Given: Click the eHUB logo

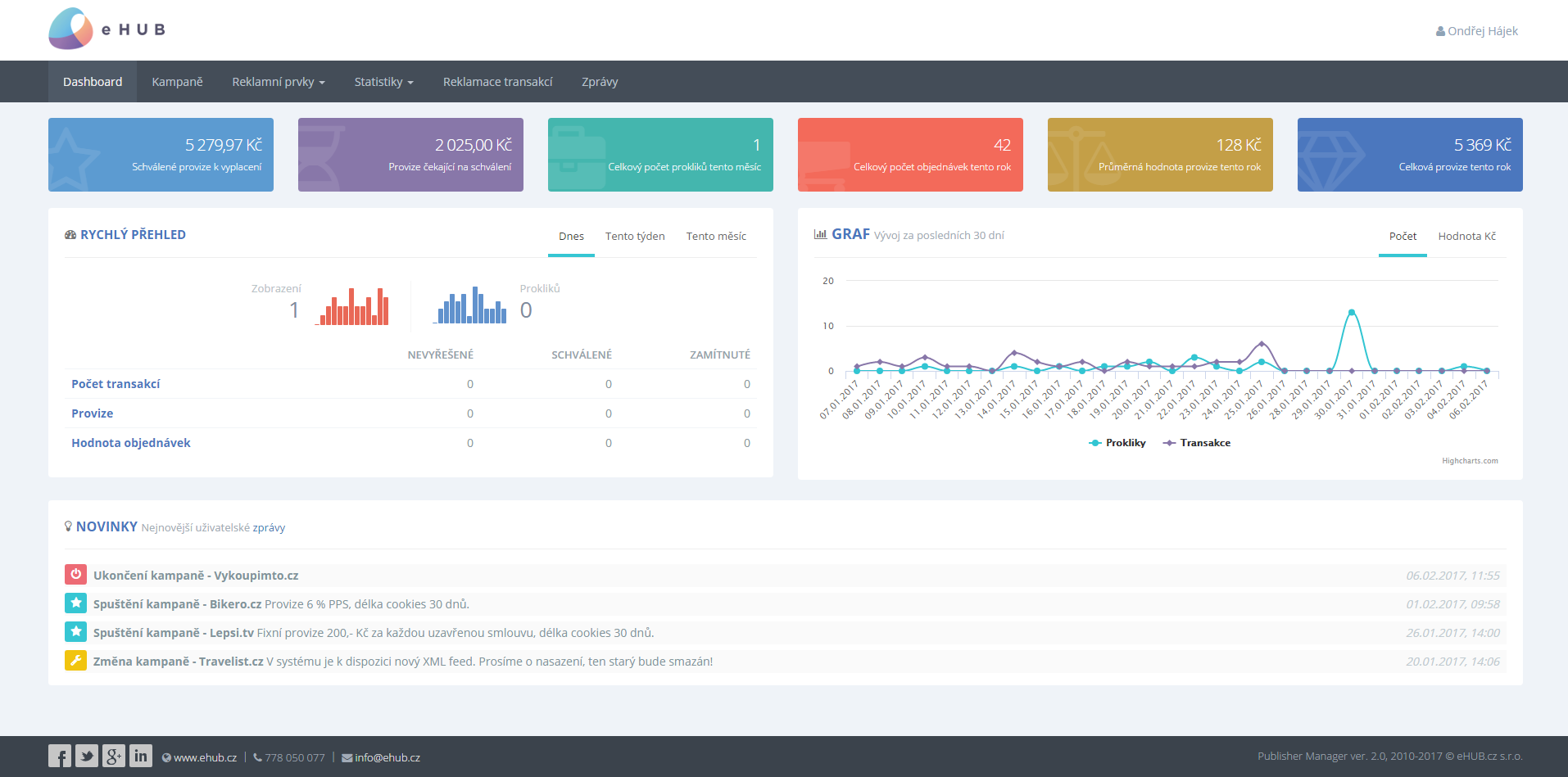Looking at the screenshot, I should click(107, 29).
